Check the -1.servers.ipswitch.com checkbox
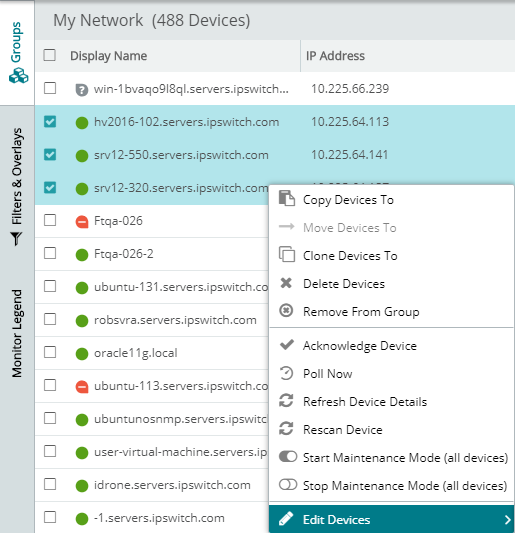 50,517
